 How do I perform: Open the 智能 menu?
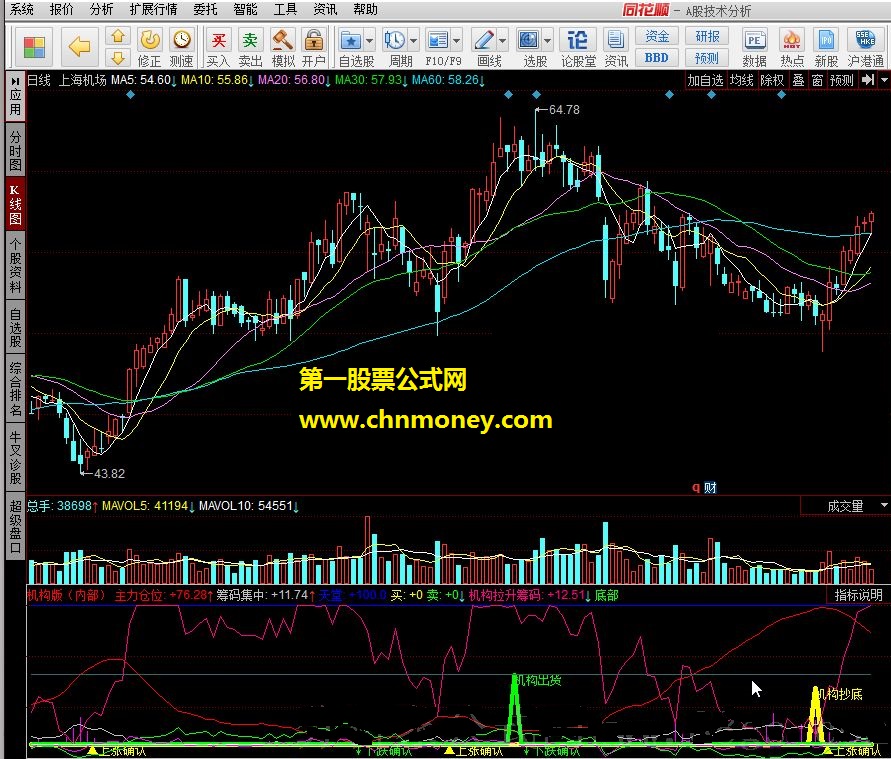[x=245, y=9]
